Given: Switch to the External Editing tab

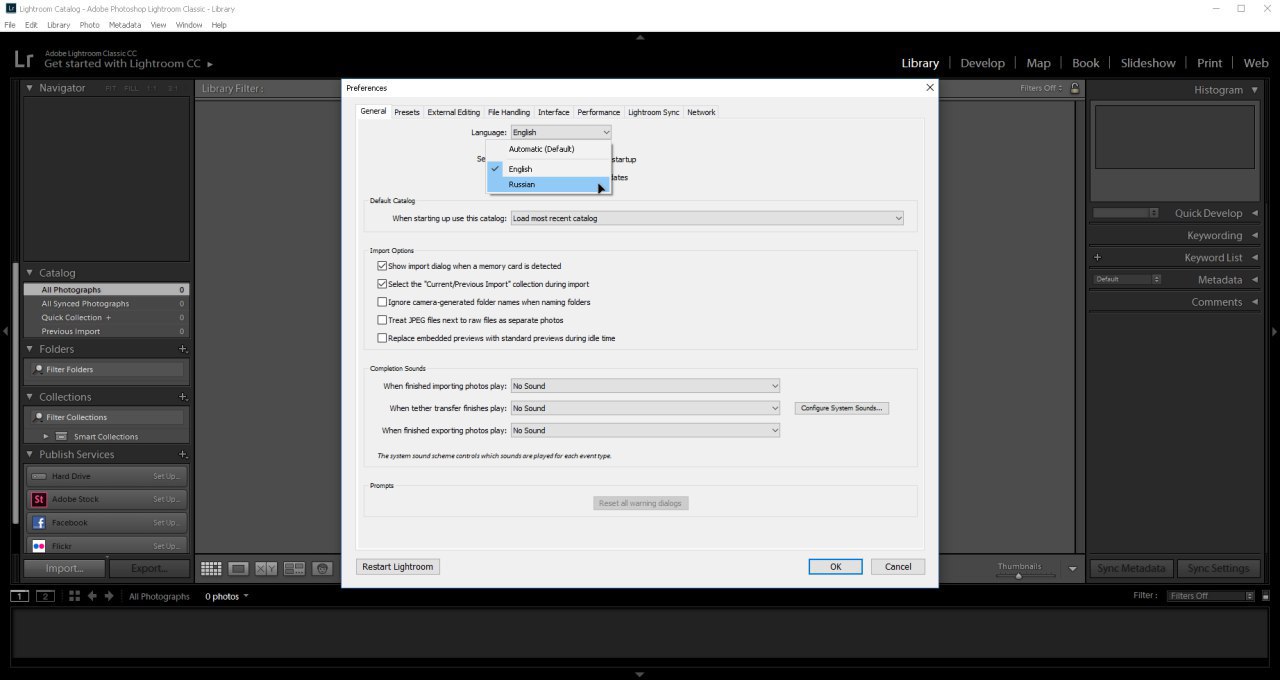Looking at the screenshot, I should point(454,112).
